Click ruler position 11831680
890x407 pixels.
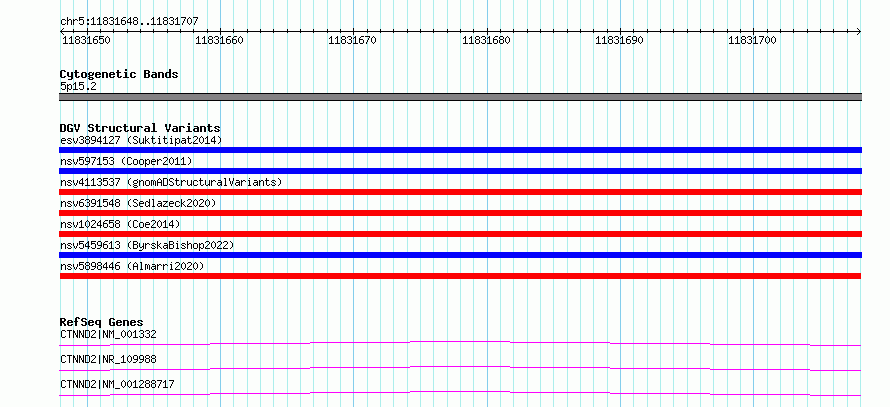pyautogui.click(x=486, y=41)
